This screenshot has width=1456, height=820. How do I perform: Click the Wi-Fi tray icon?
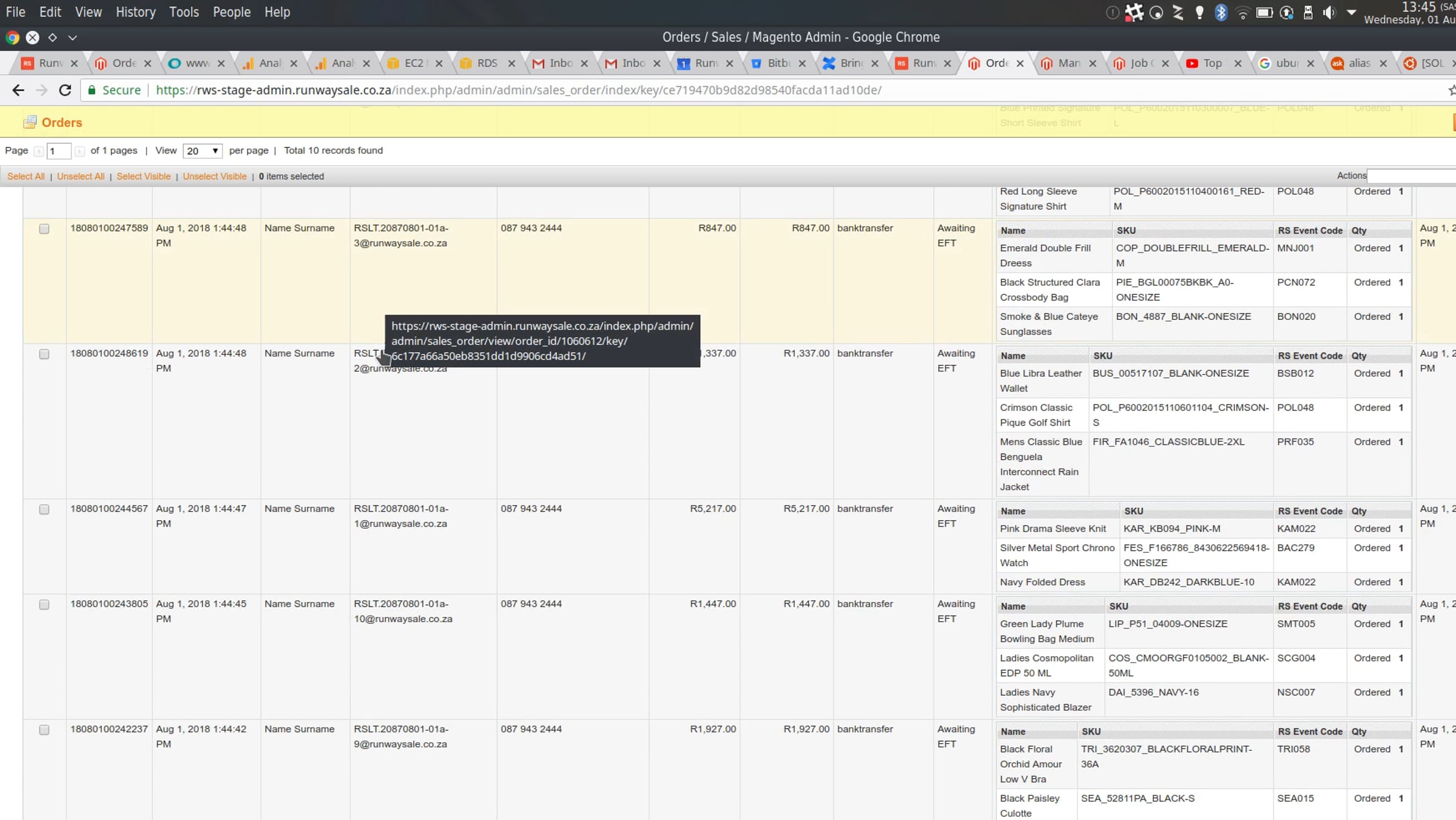pos(1242,13)
